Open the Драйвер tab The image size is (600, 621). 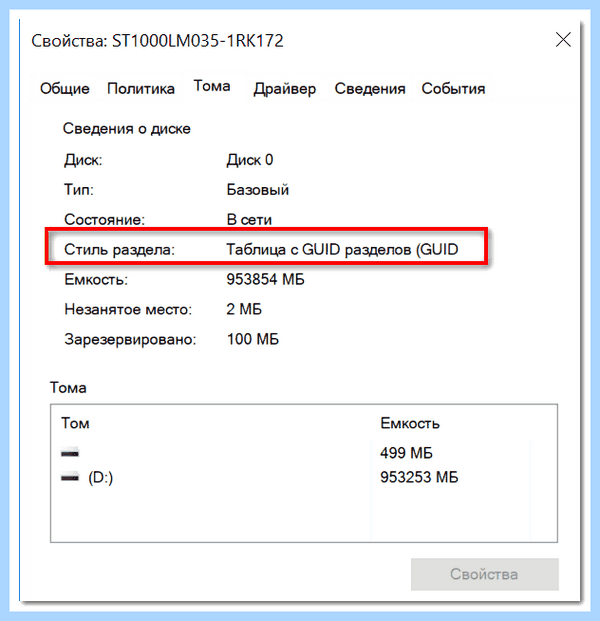(285, 88)
